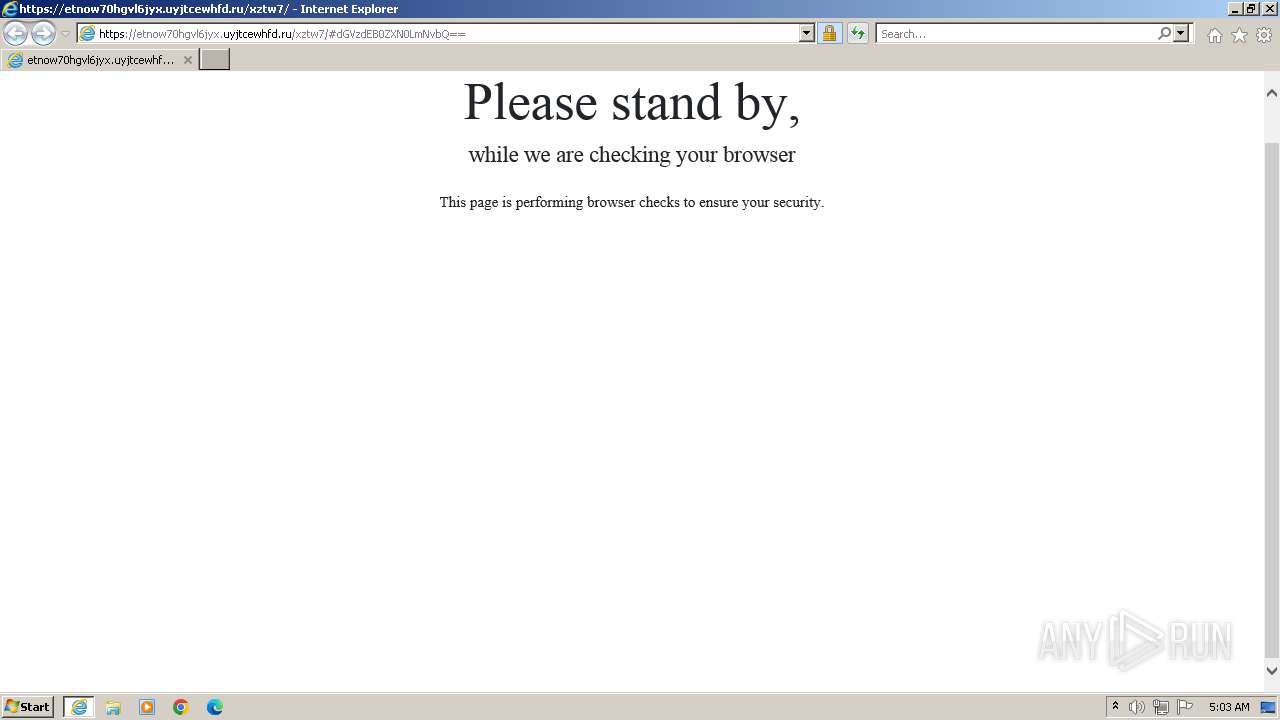
Task: Click the page icon in address bar
Action: click(87, 33)
